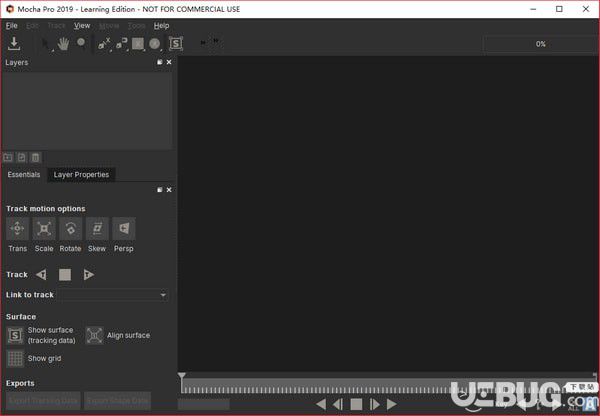Click Track backwards button

pos(41,275)
